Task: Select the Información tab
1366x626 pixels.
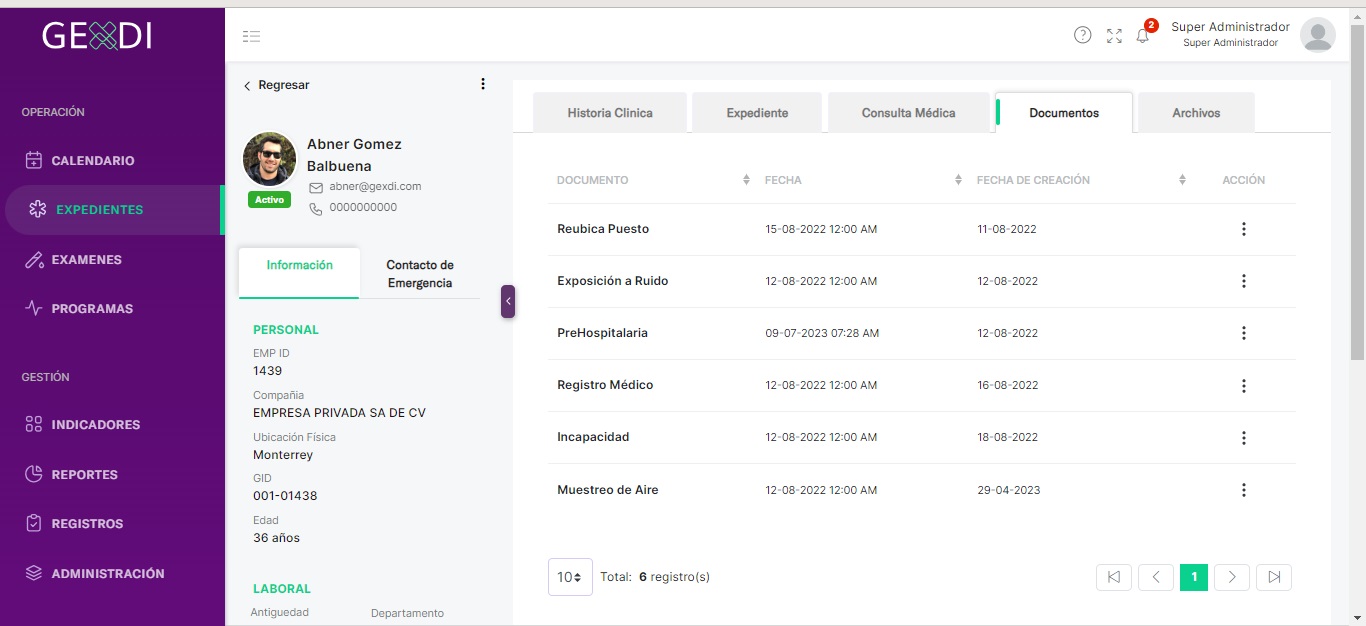Action: point(299,273)
